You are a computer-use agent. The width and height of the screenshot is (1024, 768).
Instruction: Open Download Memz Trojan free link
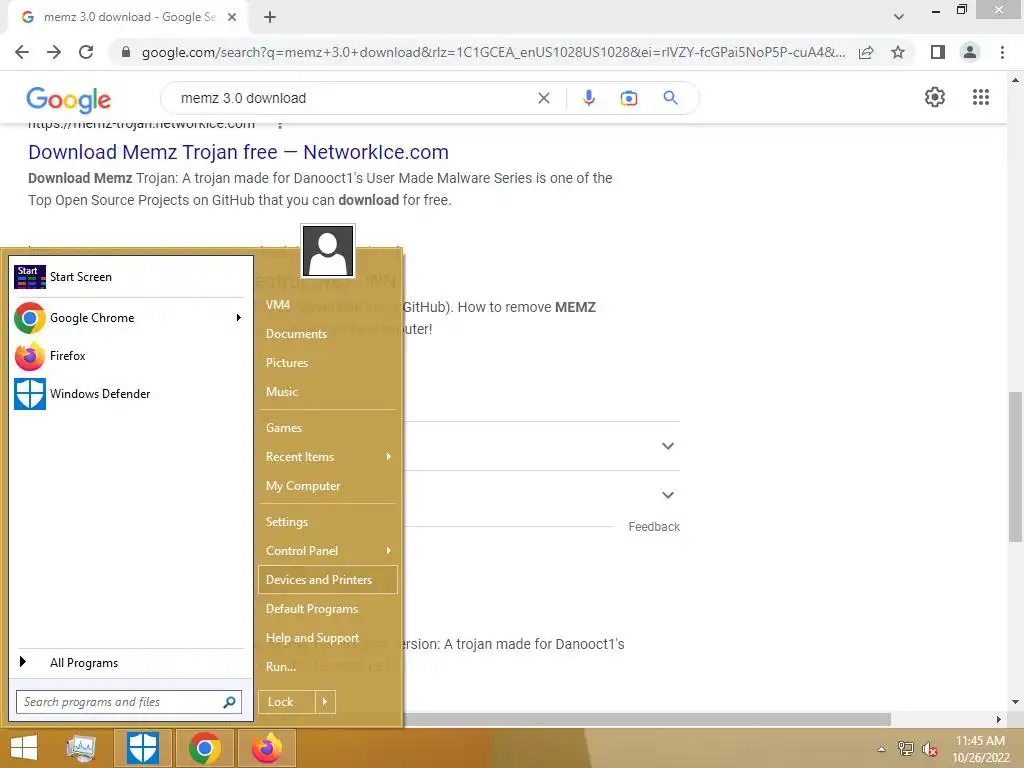238,152
